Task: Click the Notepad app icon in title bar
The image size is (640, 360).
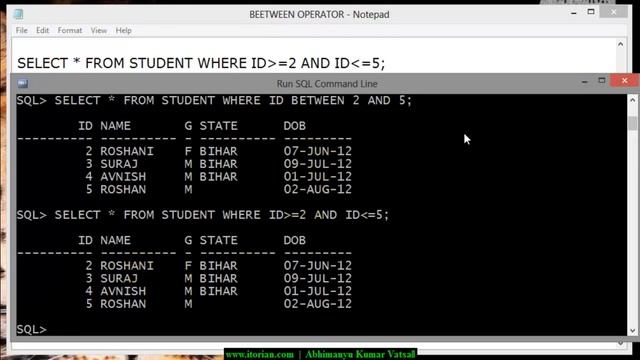Action: pyautogui.click(x=18, y=14)
